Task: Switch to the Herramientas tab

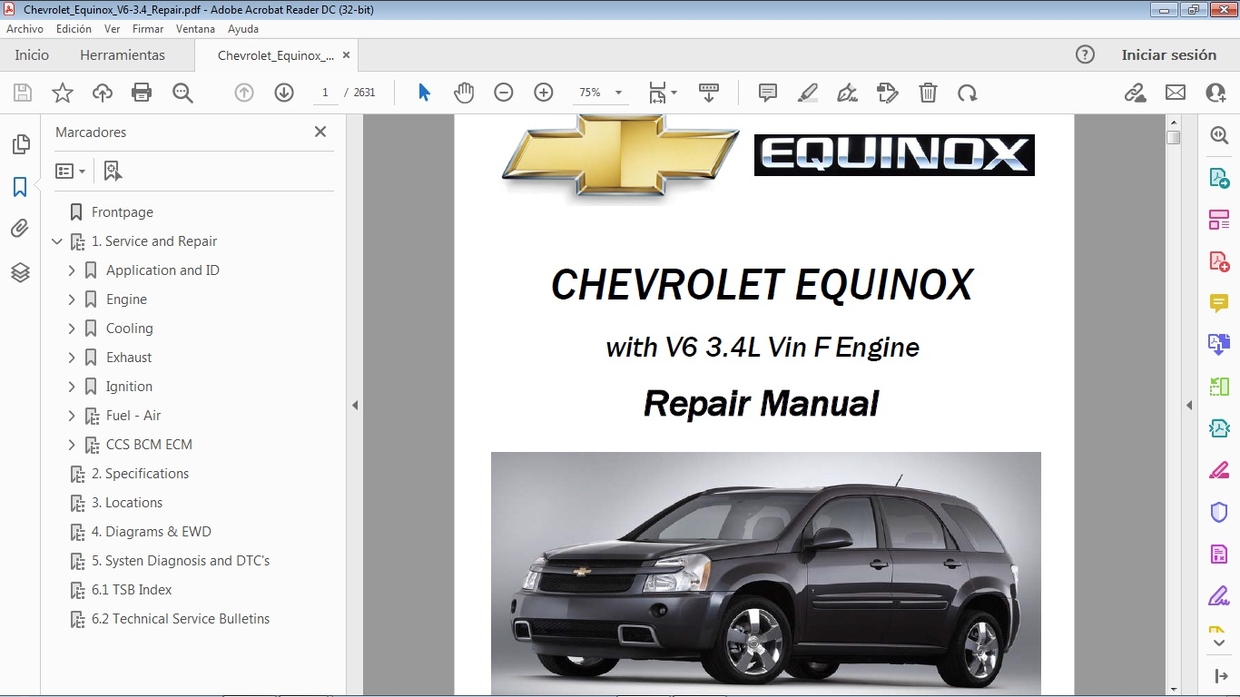Action: pos(122,55)
